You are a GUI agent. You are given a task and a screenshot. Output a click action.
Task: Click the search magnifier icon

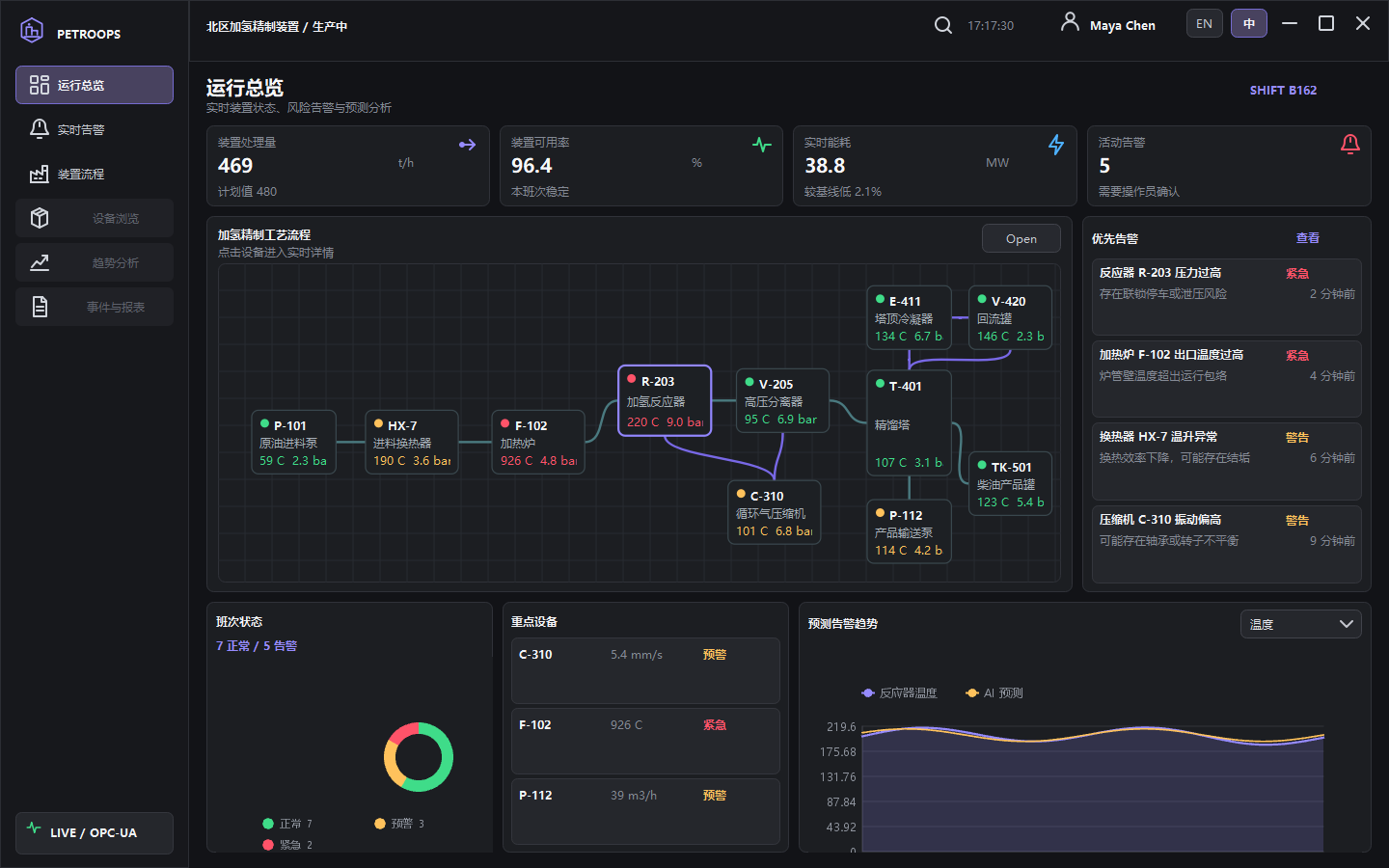[943, 25]
